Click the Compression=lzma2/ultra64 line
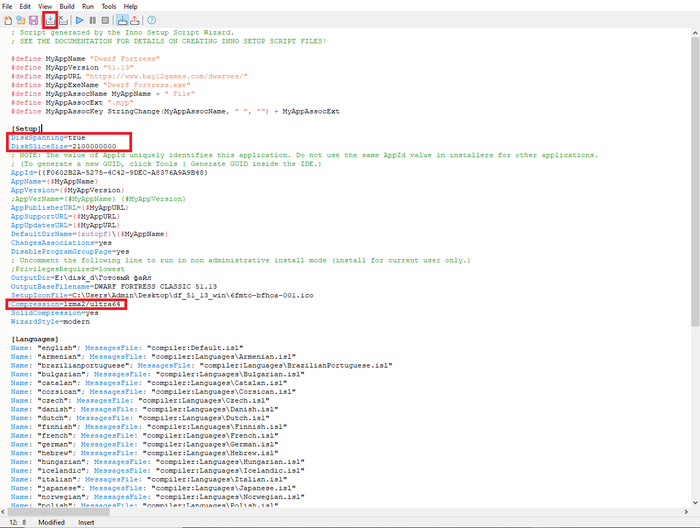Viewport: 700px width, 528px height. click(x=66, y=304)
